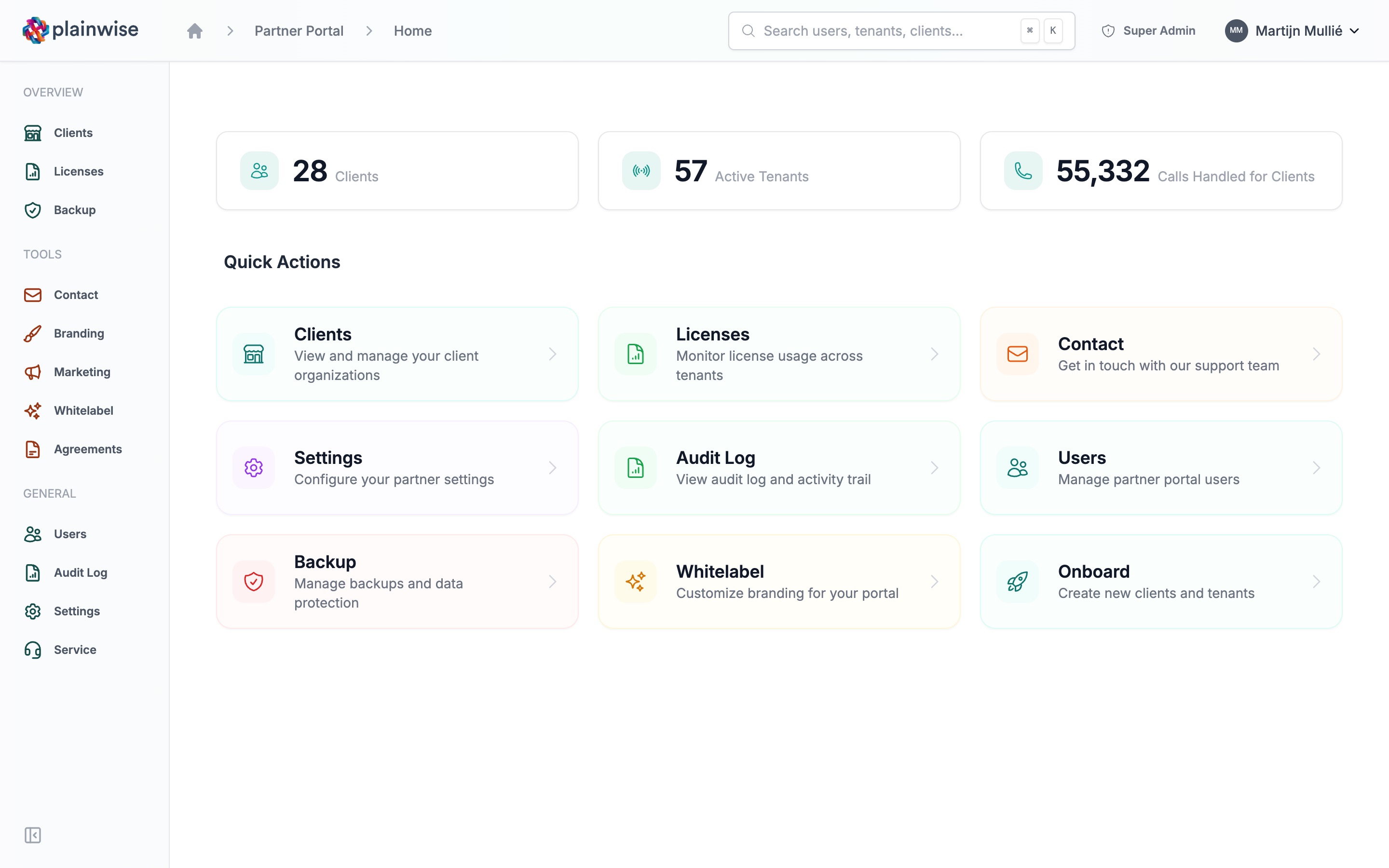The height and width of the screenshot is (868, 1389).
Task: Click the Backup quick action shield icon
Action: 253,582
